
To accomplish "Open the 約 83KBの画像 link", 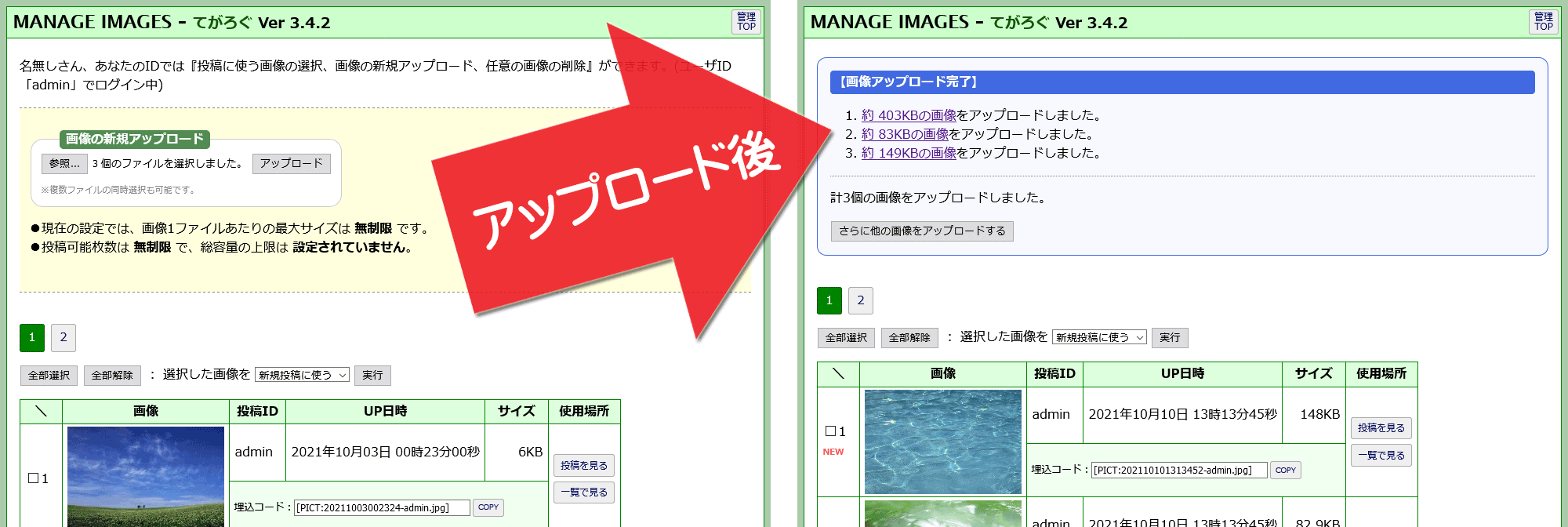I will pyautogui.click(x=905, y=134).
